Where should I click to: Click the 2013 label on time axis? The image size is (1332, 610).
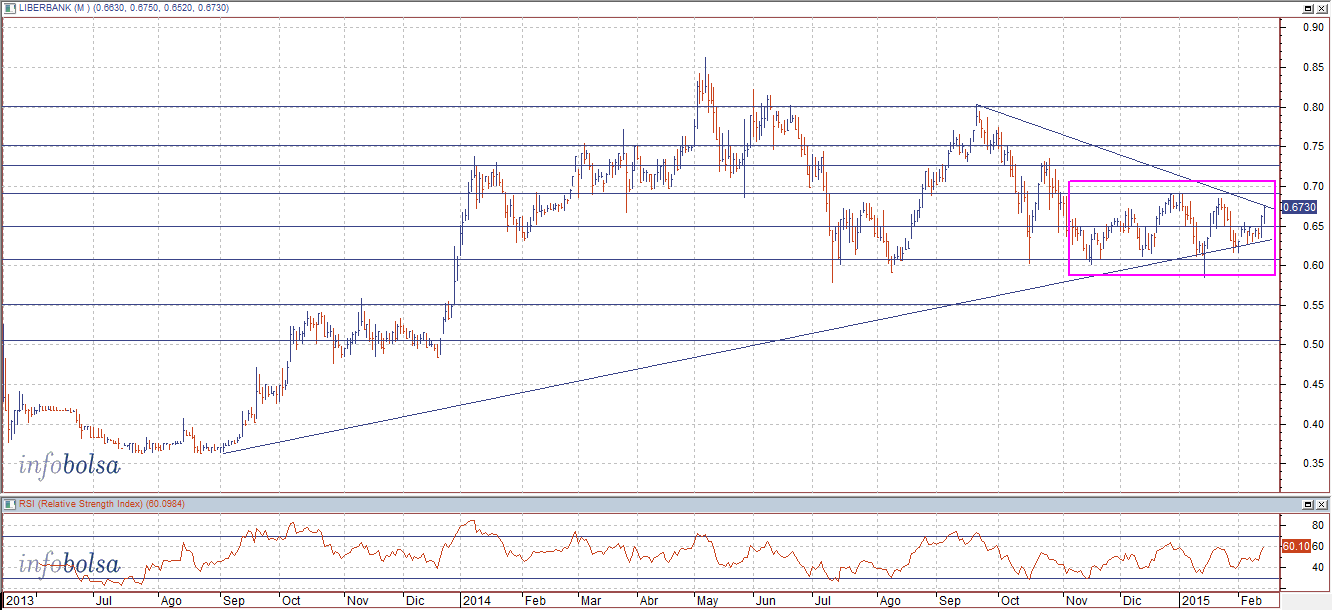pos(19,601)
